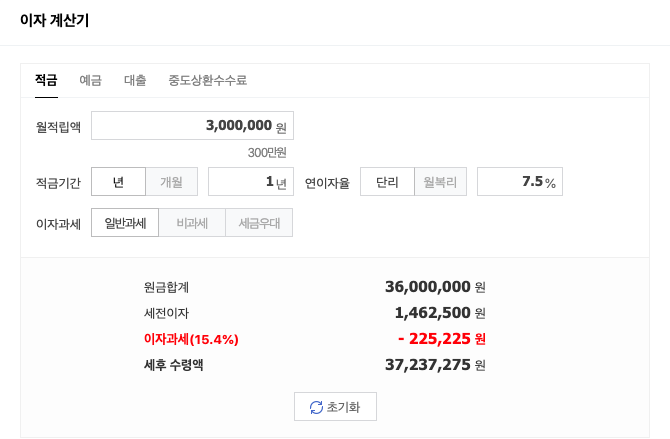Choose 단리 simple interest option
Viewport: 670px width, 439px height.
tap(387, 182)
